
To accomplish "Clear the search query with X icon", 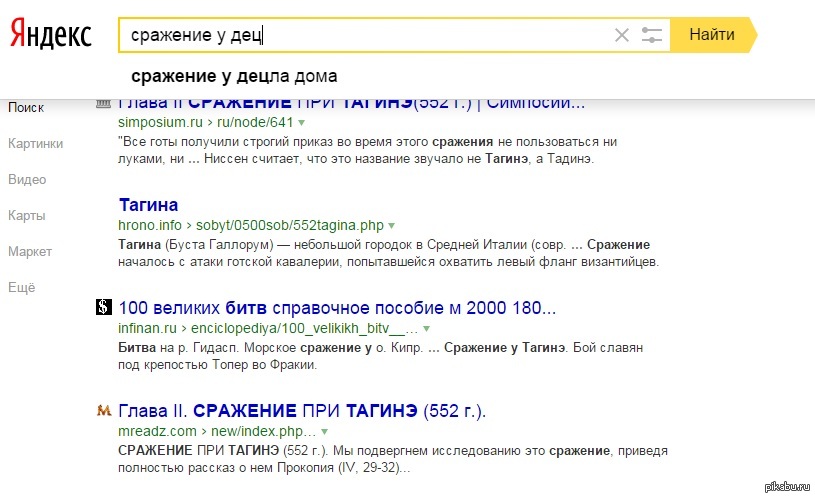I will (621, 35).
